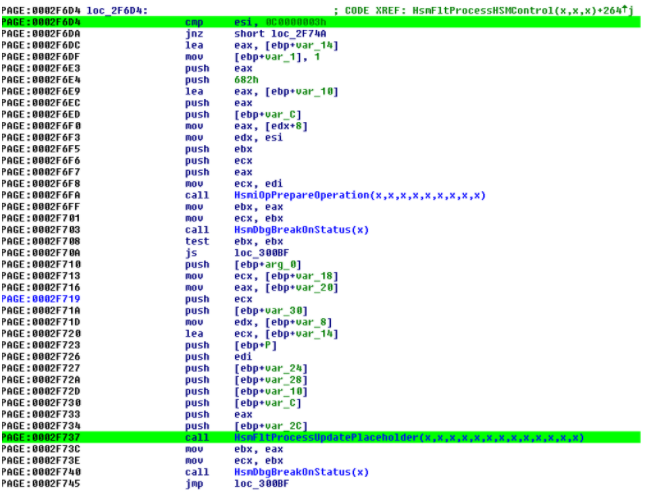The image size is (664, 492).
Task: Click var_2C in the push instruction
Action: click(x=272, y=425)
